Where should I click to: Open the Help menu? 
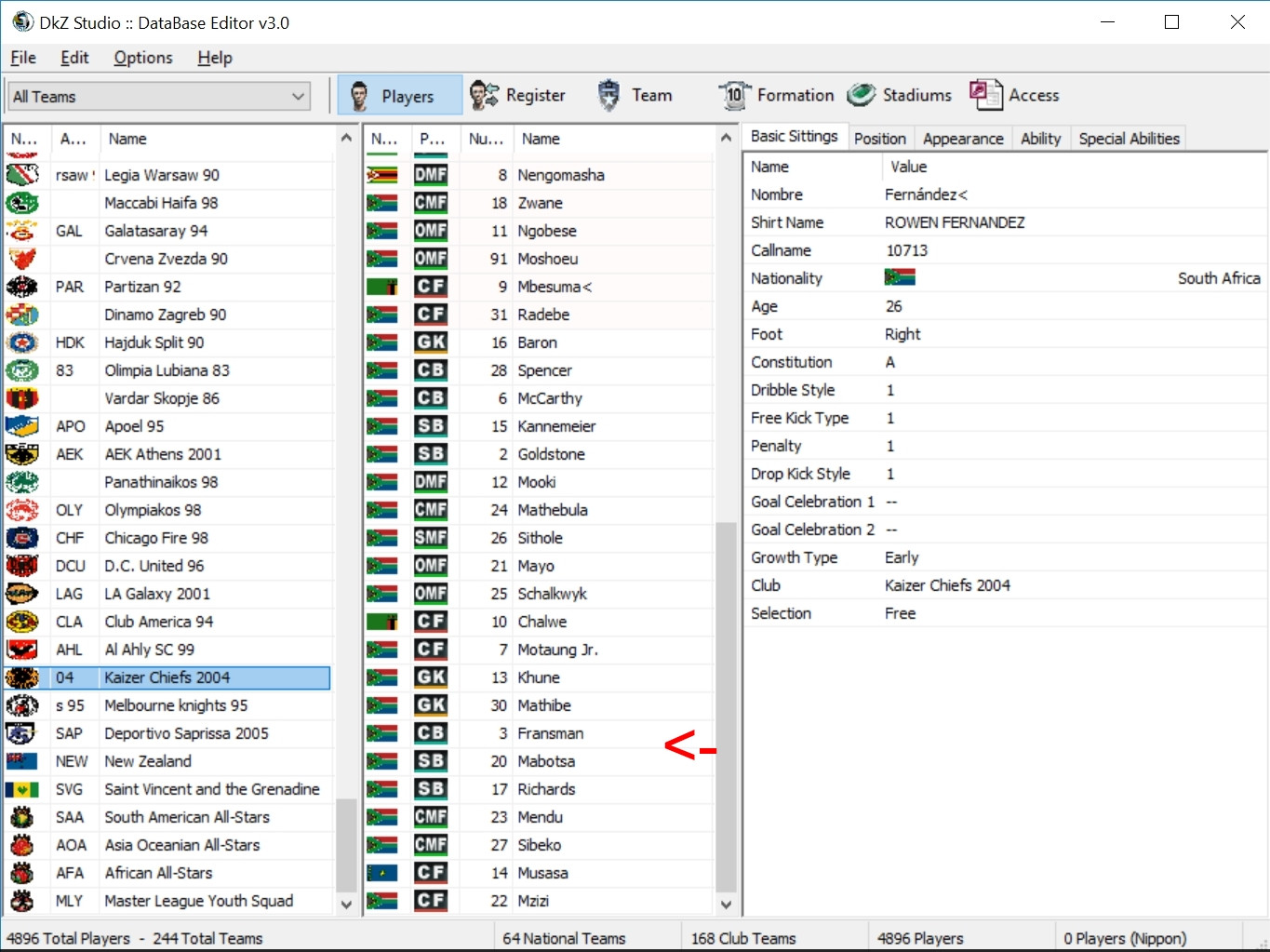click(215, 58)
